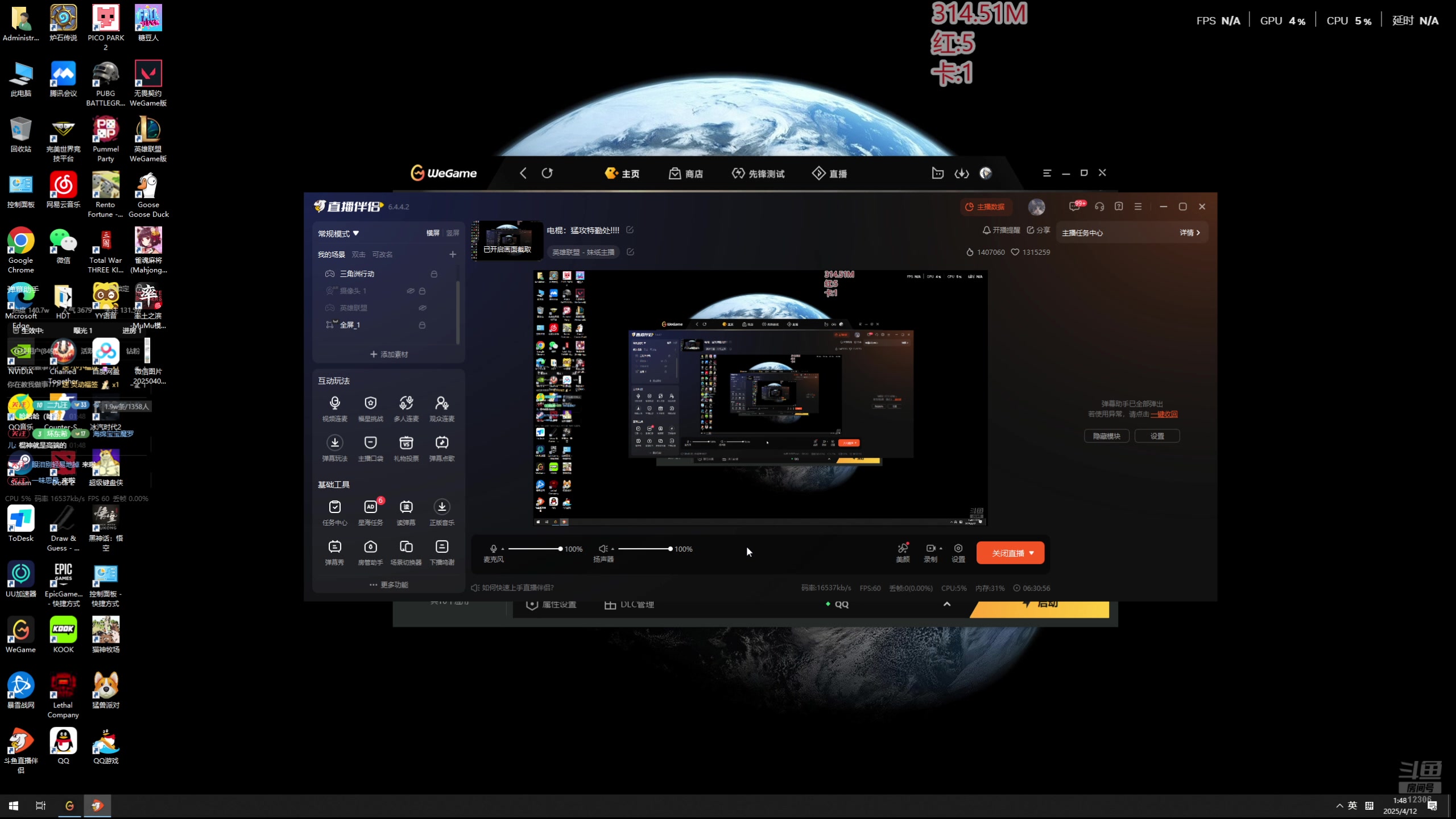
Task: Expand 更多功能 more functions
Action: (388, 585)
